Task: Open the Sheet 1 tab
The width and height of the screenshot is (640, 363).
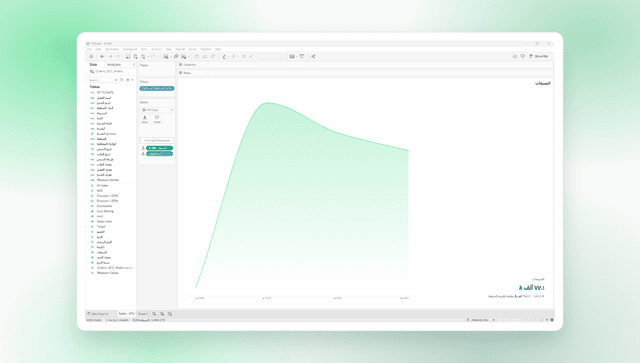Action: point(143,314)
